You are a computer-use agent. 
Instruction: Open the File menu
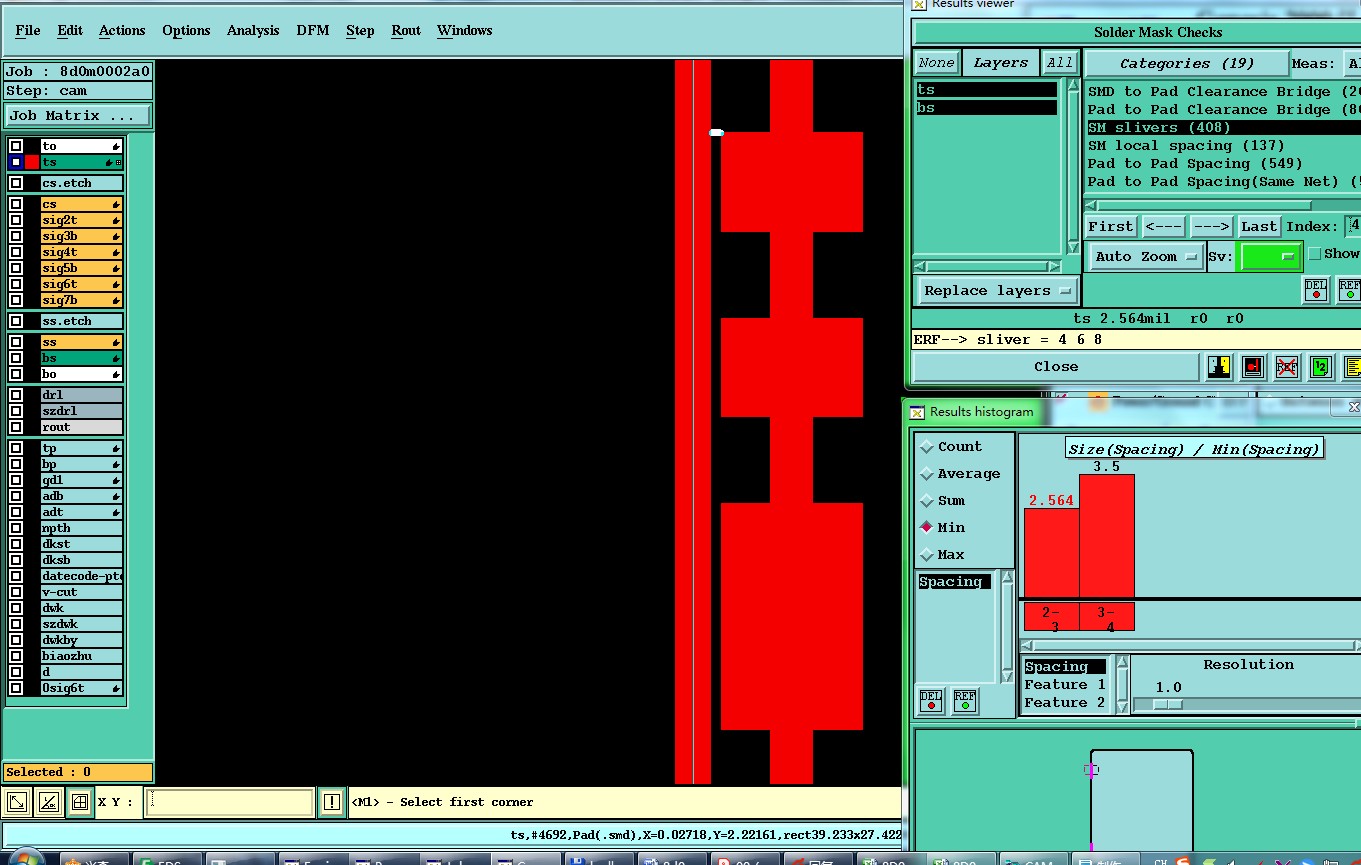click(x=28, y=30)
